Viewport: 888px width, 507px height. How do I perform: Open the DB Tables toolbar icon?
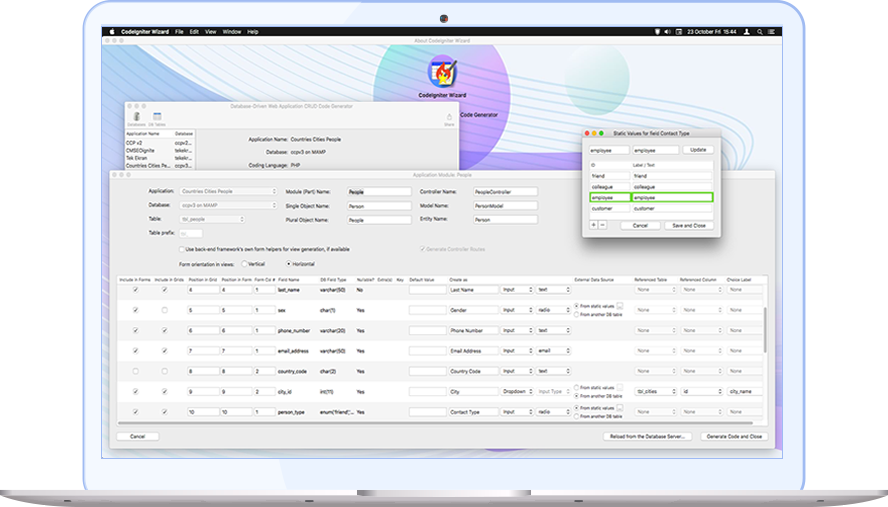click(x=157, y=117)
